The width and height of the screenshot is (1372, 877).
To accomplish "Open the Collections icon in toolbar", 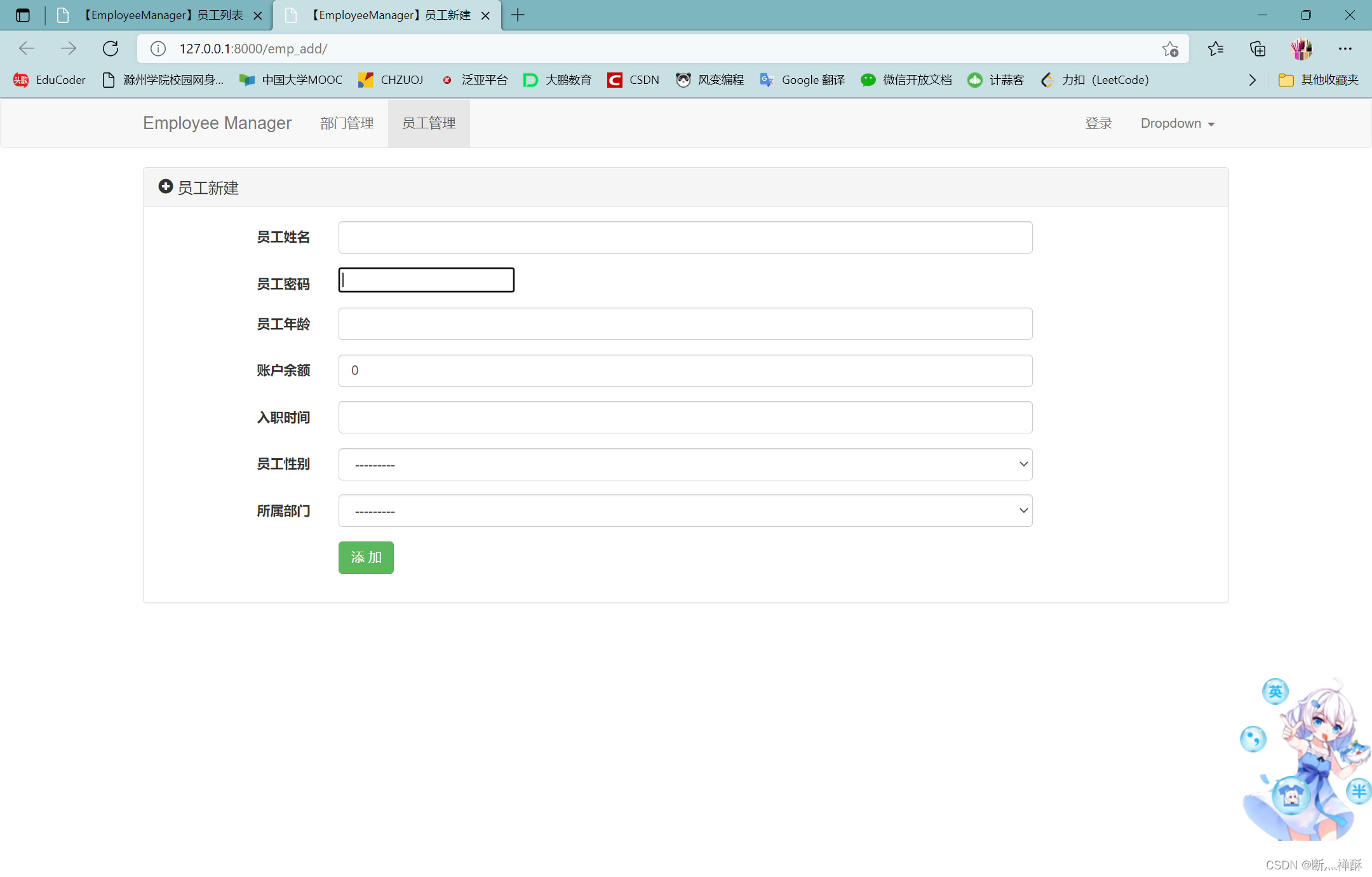I will [x=1258, y=48].
